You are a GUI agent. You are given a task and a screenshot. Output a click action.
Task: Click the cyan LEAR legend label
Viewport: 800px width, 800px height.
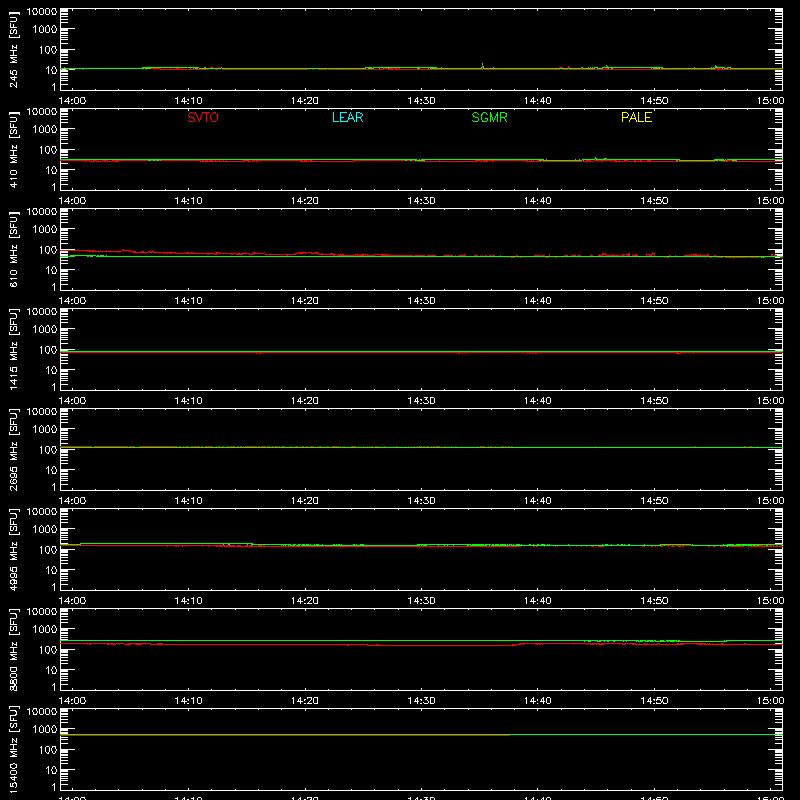(x=347, y=117)
